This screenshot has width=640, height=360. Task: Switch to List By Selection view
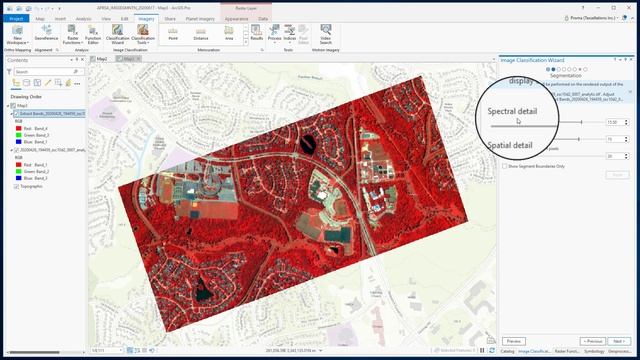(37, 83)
